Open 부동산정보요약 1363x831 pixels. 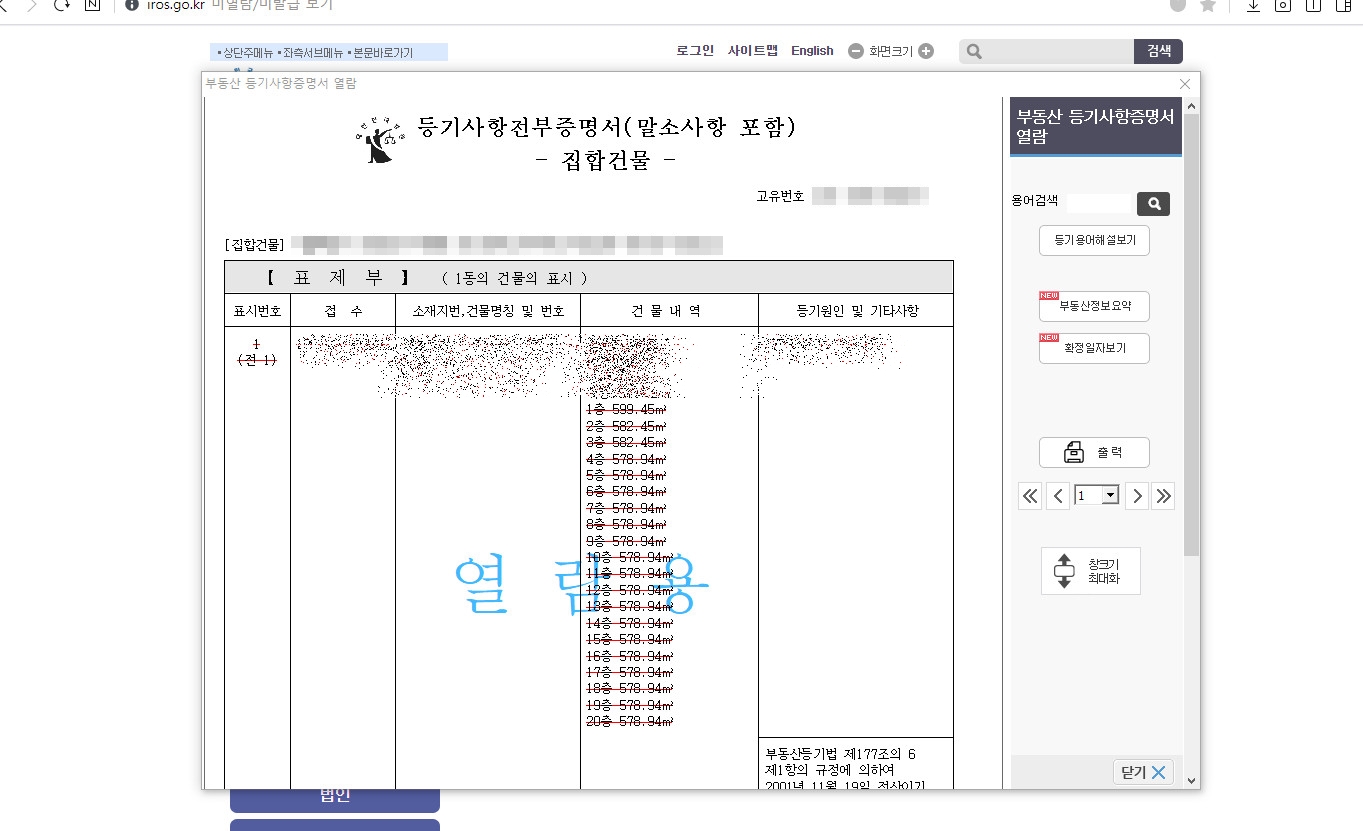pyautogui.click(x=1094, y=306)
